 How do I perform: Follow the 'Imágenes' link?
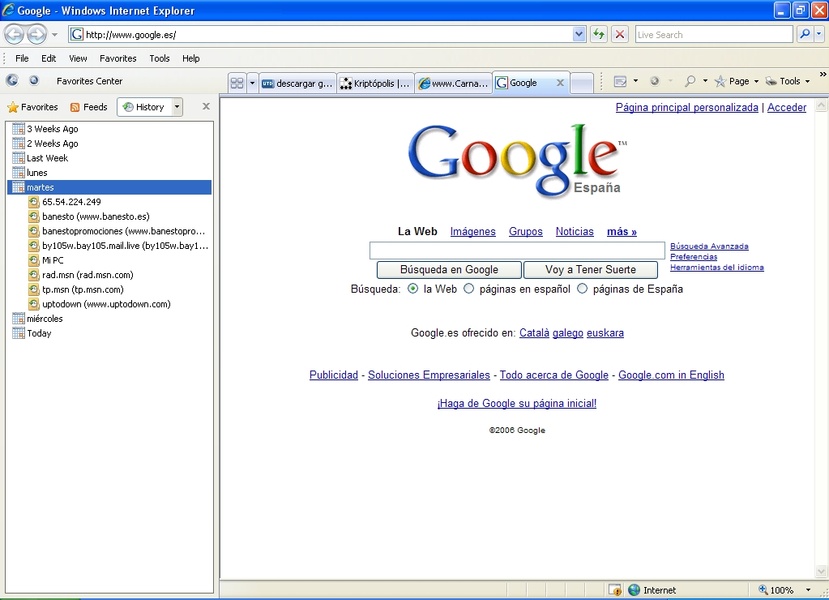pyautogui.click(x=472, y=232)
